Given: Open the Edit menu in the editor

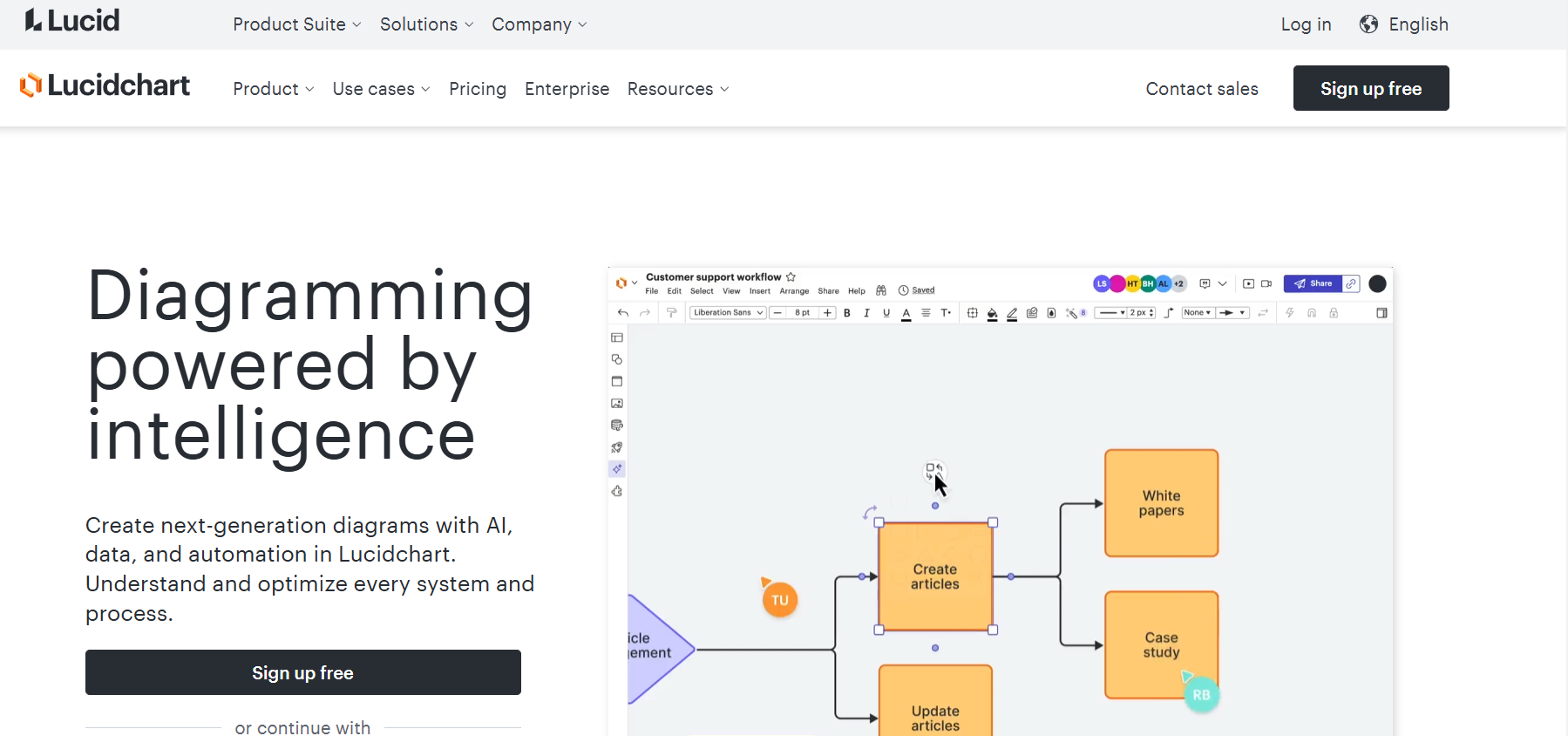Looking at the screenshot, I should coord(675,291).
